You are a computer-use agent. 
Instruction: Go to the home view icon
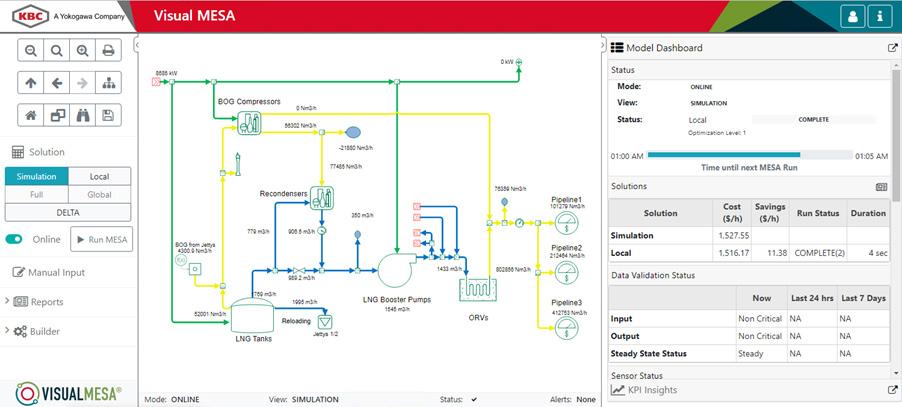pos(31,115)
